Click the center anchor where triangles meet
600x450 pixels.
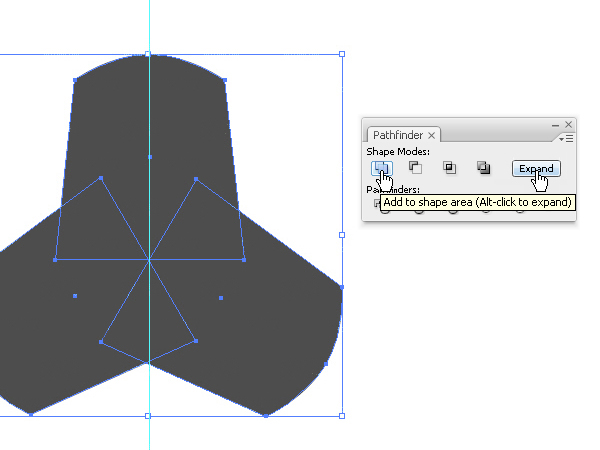click(149, 261)
